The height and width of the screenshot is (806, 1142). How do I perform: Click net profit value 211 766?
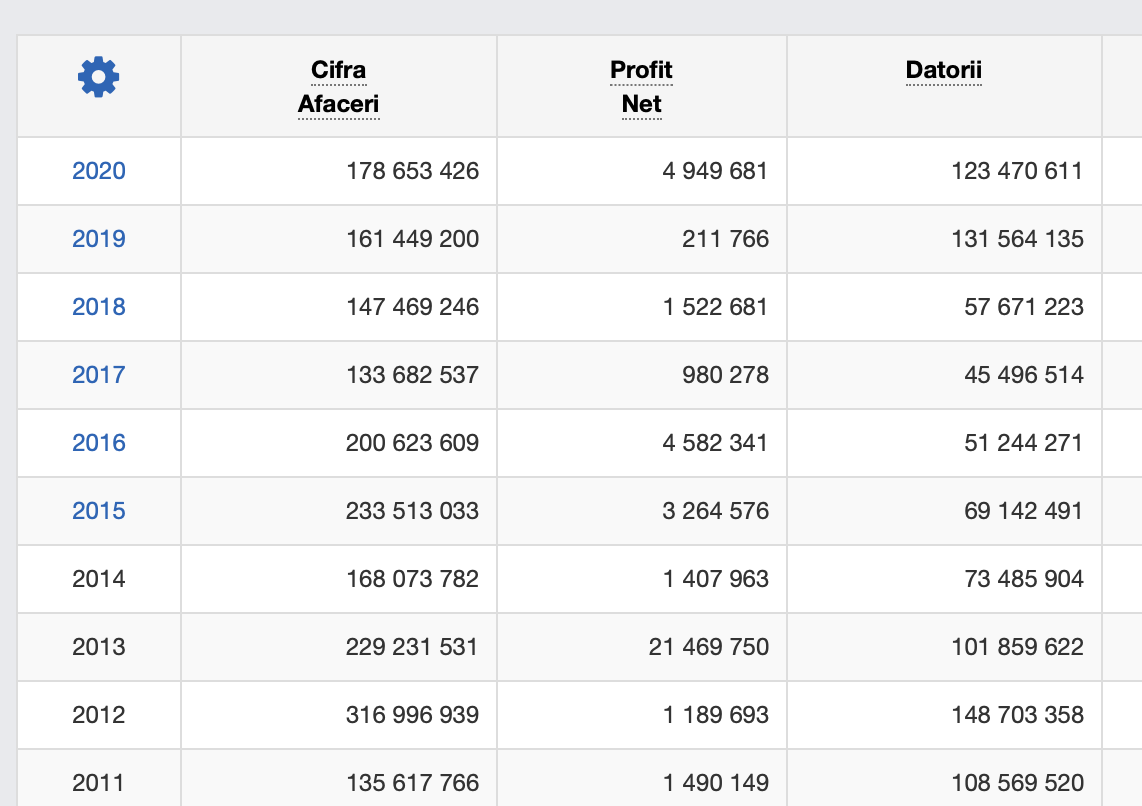click(725, 239)
